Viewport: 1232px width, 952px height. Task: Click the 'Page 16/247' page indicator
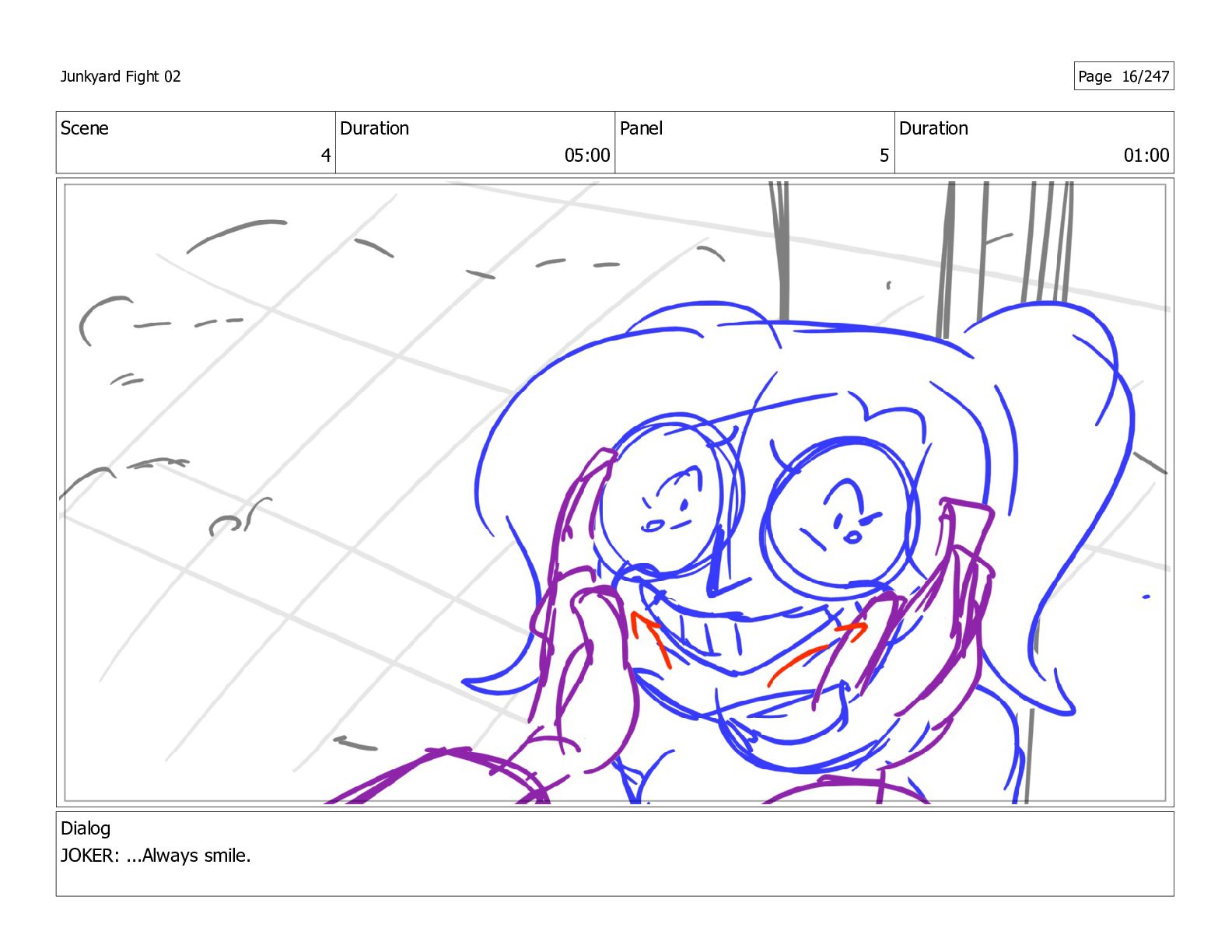coord(1123,76)
